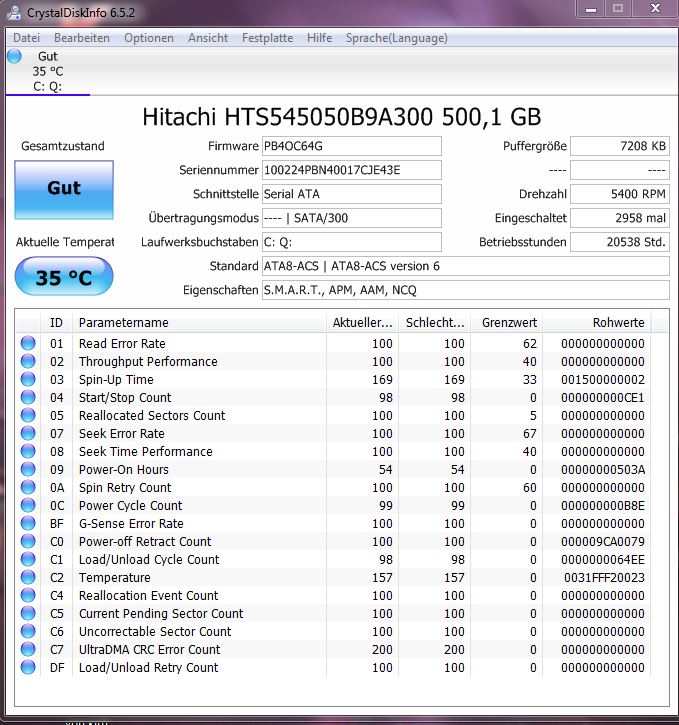Click the disk title Hitachi HTS545050B9A300 500,1 GB

pos(342,117)
